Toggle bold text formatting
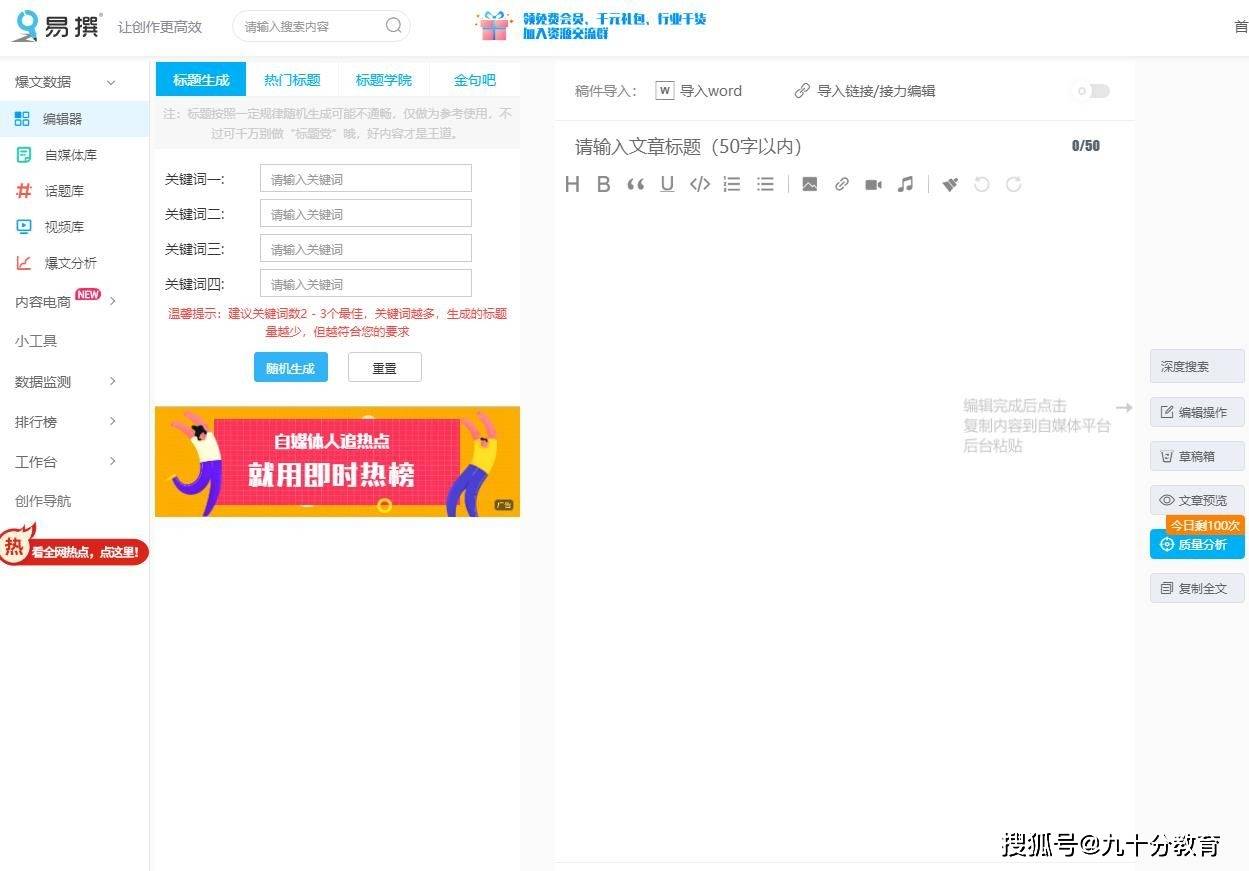The width and height of the screenshot is (1249, 871). pyautogui.click(x=603, y=184)
